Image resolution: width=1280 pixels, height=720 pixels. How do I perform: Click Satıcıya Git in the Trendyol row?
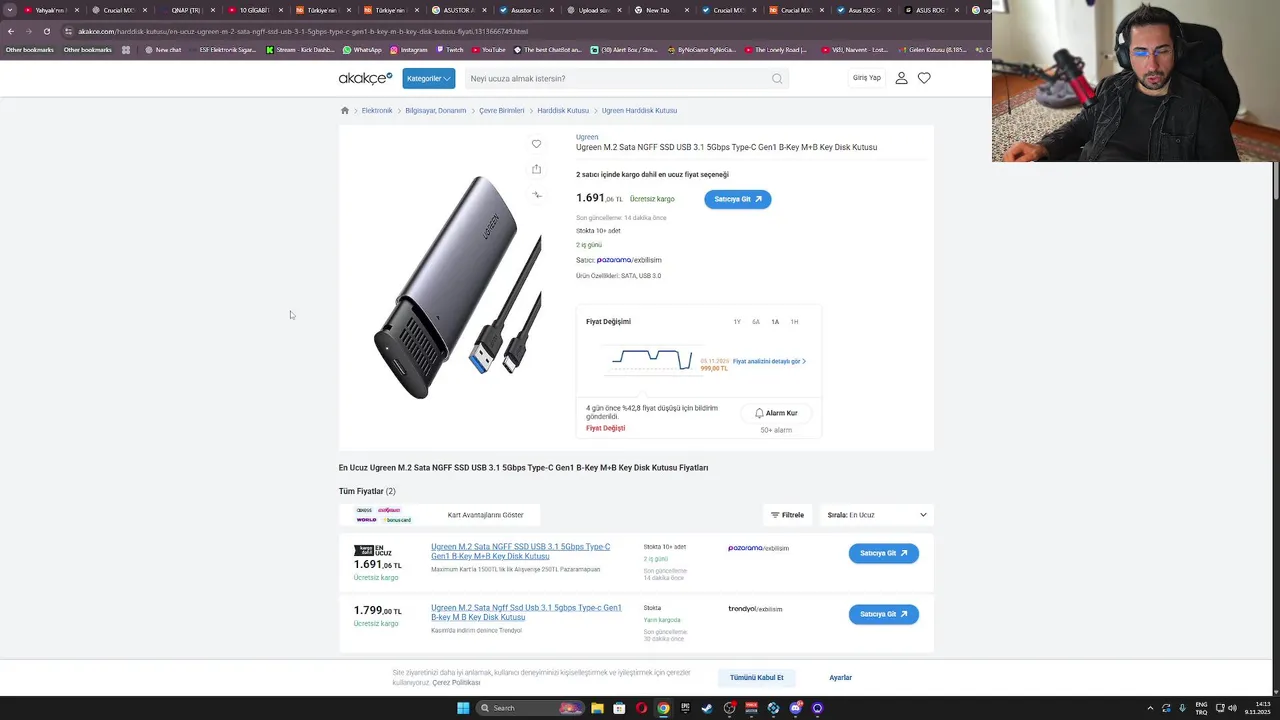click(883, 614)
